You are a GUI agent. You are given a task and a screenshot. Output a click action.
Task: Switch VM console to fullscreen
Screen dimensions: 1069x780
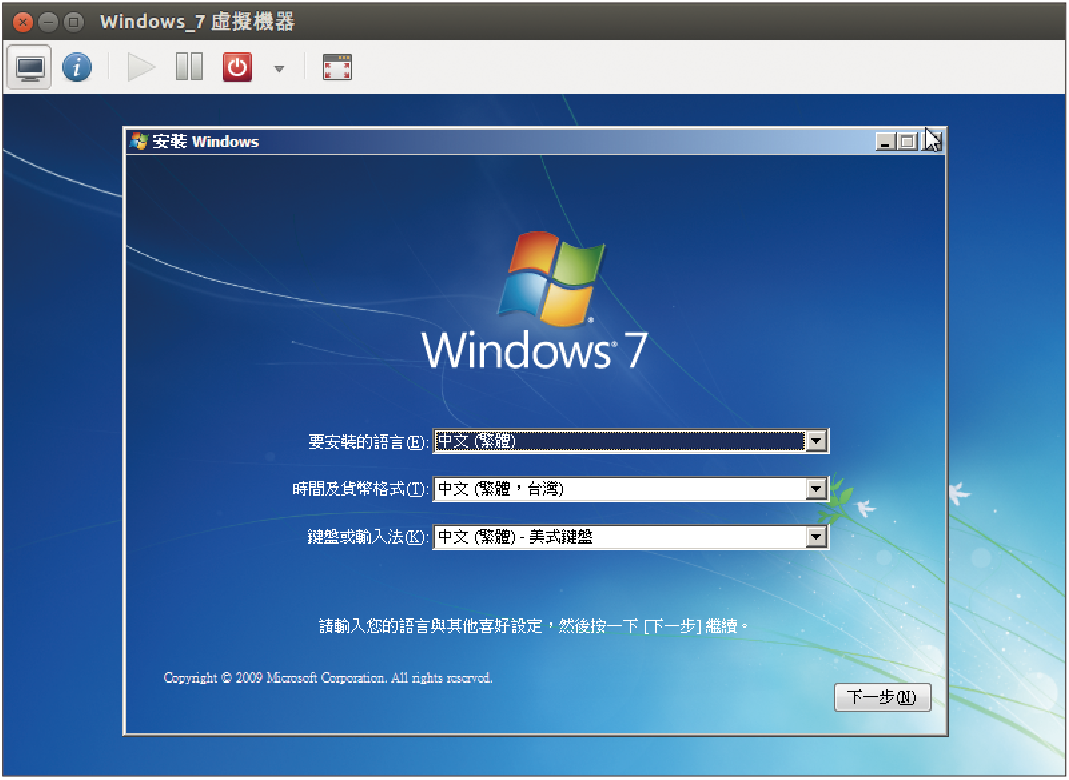click(x=337, y=68)
